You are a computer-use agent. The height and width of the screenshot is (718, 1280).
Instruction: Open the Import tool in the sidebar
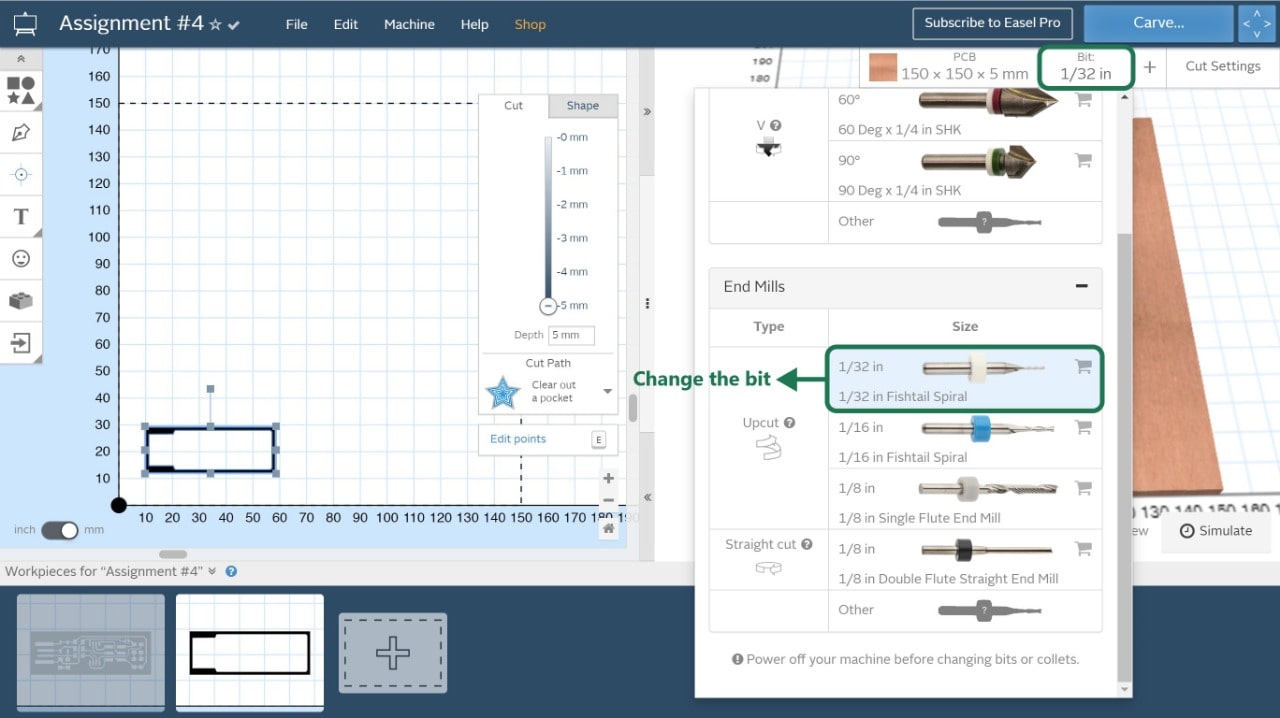21,344
